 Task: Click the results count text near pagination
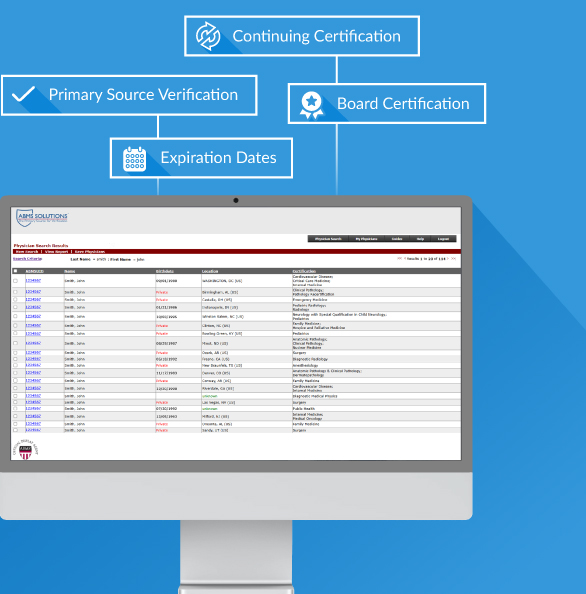[426, 259]
